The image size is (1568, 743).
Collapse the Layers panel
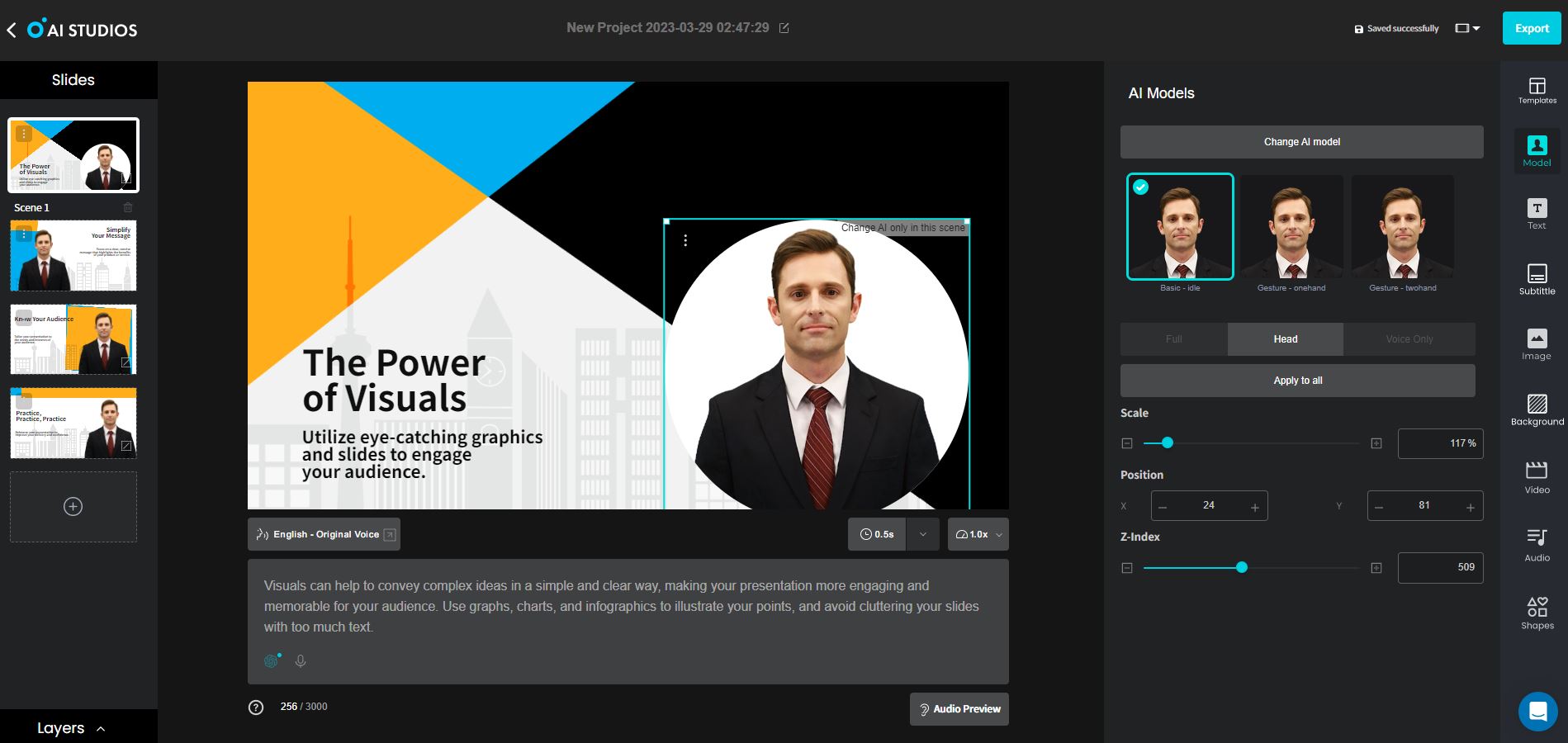point(101,727)
